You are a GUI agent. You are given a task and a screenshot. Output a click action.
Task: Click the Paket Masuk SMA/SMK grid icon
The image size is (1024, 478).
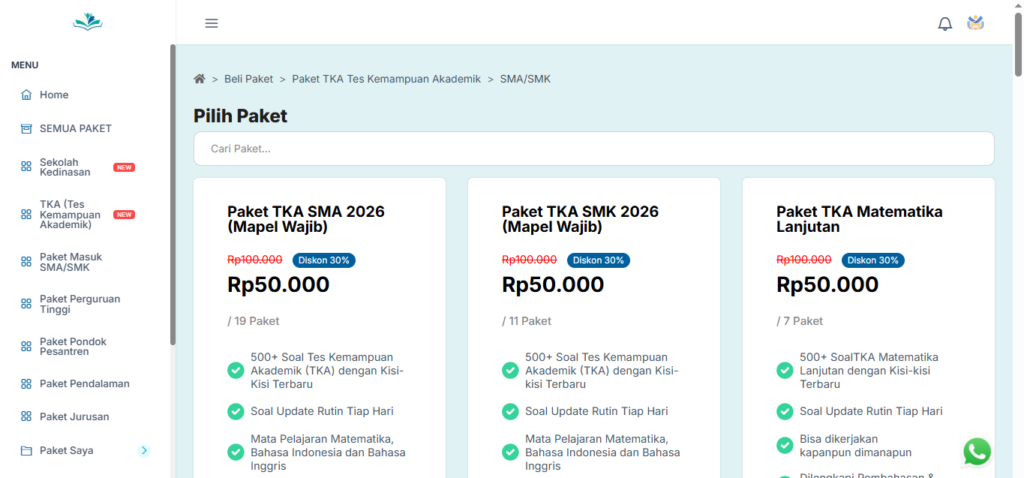(x=26, y=262)
